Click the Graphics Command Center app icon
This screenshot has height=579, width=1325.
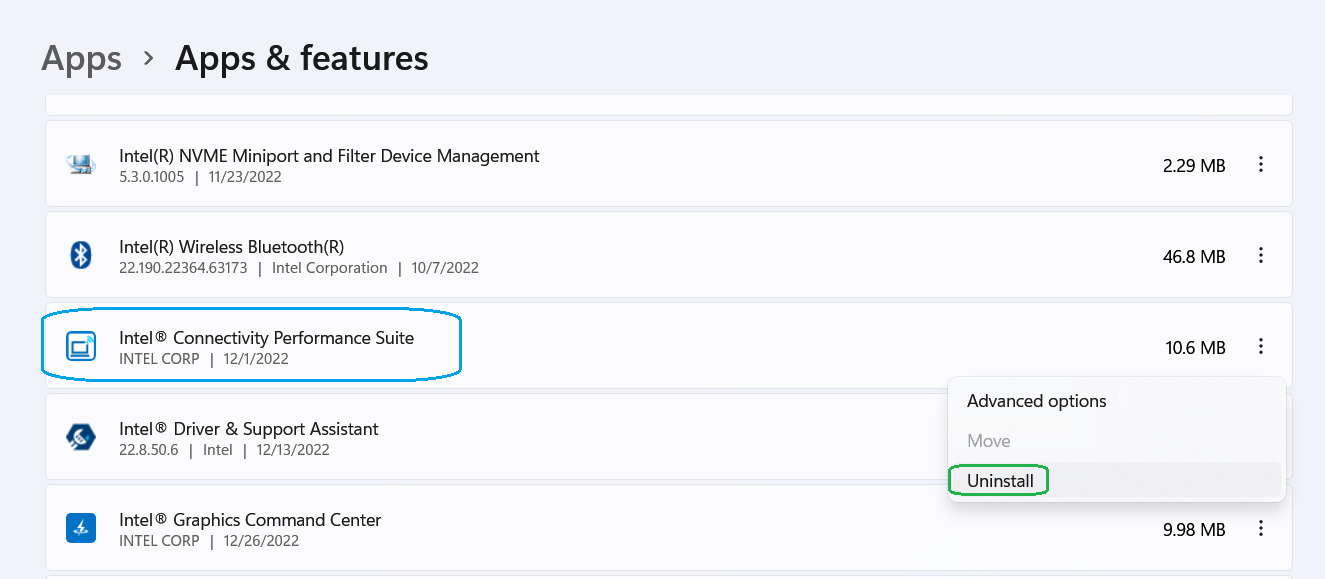tap(80, 528)
